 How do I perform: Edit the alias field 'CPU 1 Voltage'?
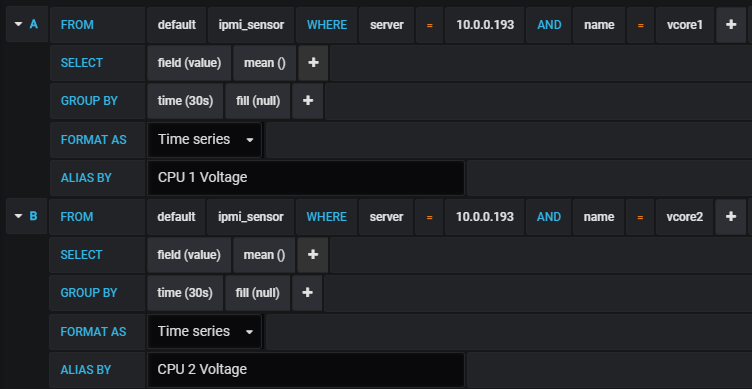[x=306, y=178]
